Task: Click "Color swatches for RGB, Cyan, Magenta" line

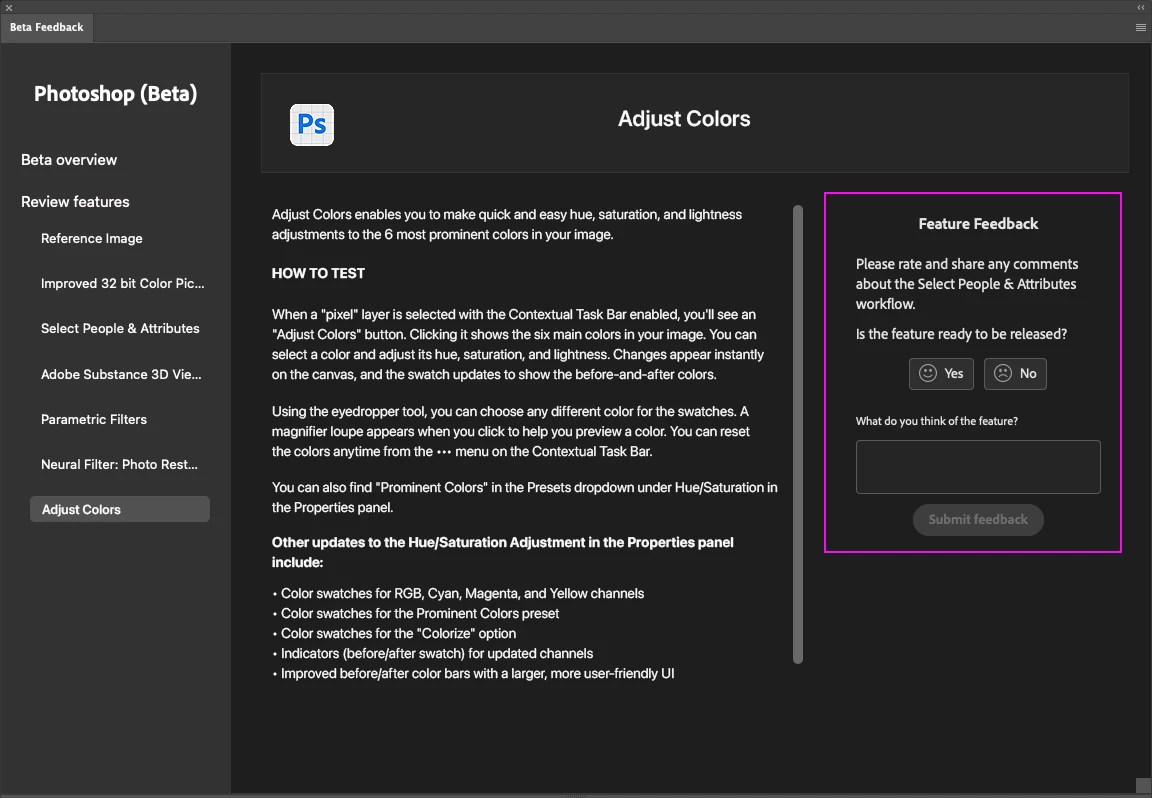Action: click(458, 594)
